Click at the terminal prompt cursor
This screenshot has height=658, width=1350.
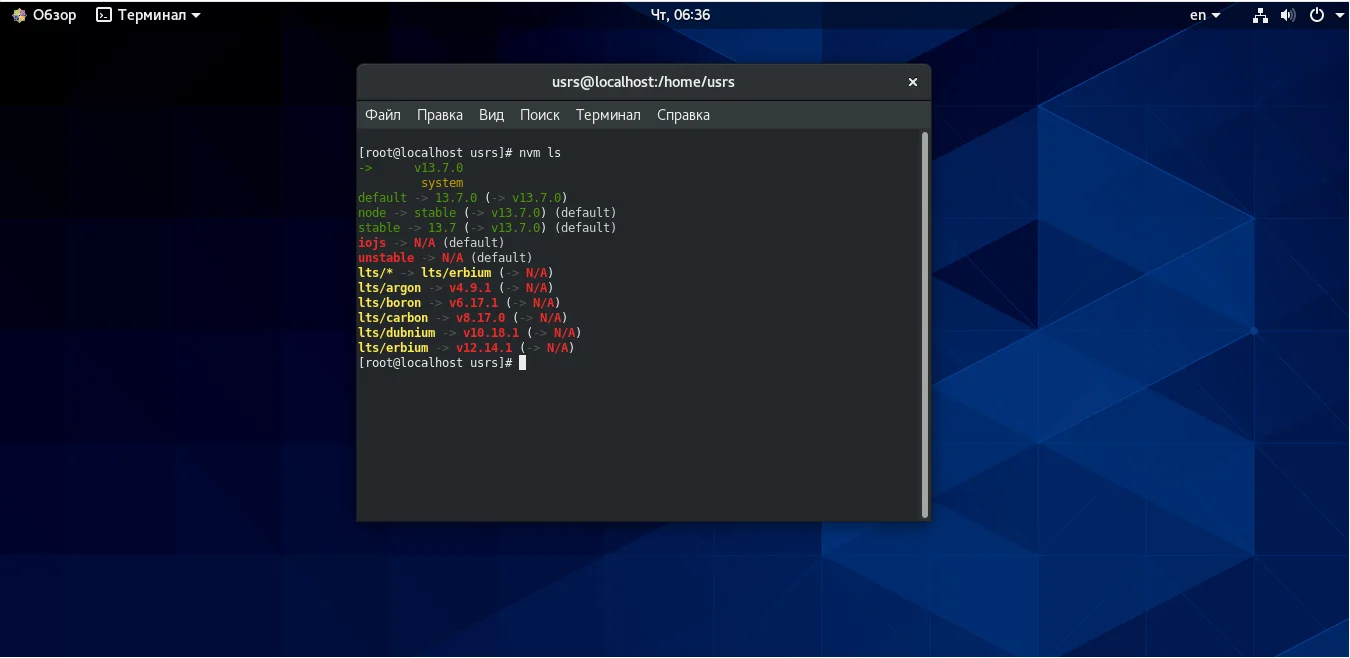(x=522, y=363)
